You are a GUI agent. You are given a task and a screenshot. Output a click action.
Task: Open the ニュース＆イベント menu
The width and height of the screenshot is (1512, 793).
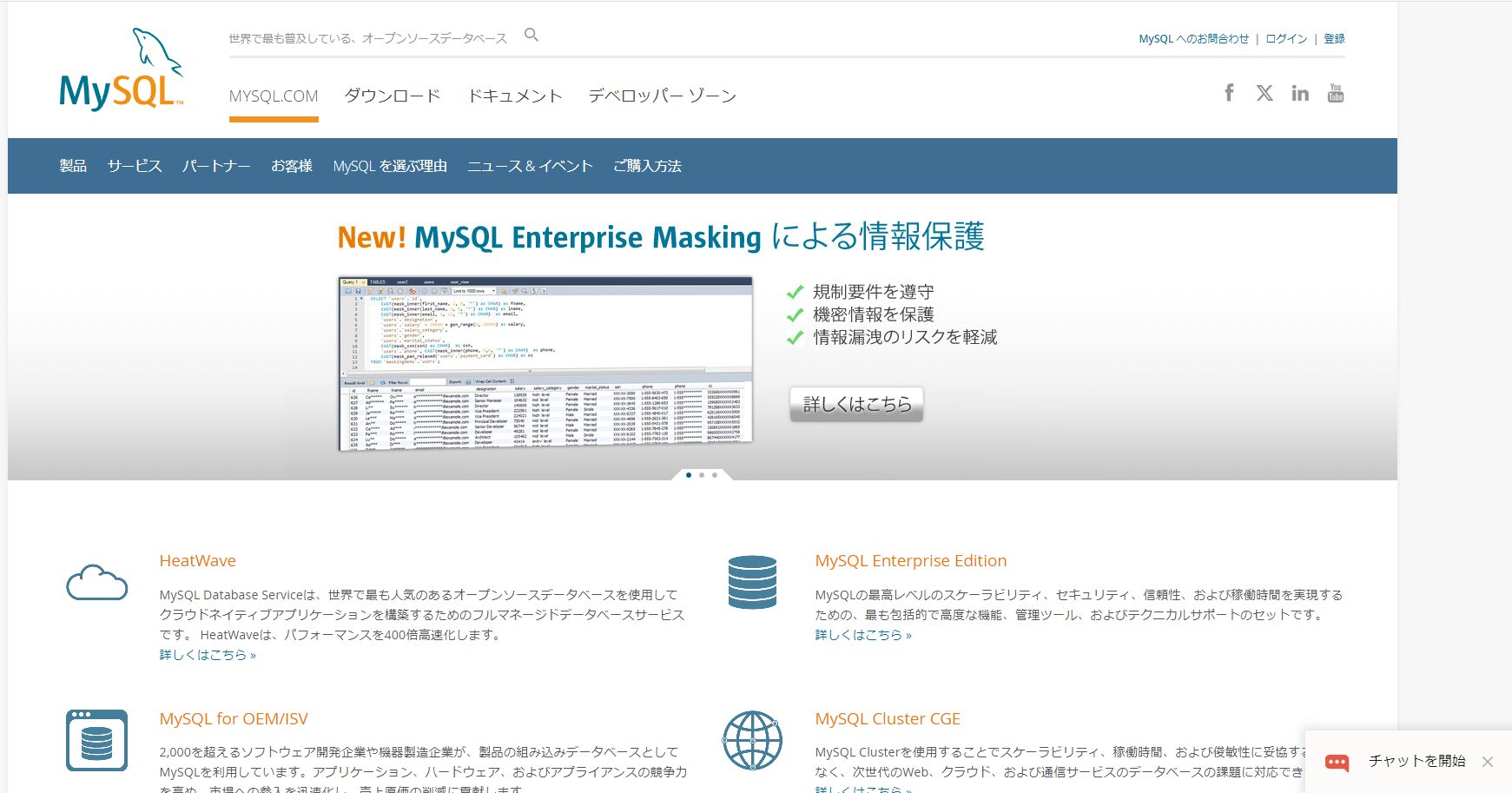530,166
